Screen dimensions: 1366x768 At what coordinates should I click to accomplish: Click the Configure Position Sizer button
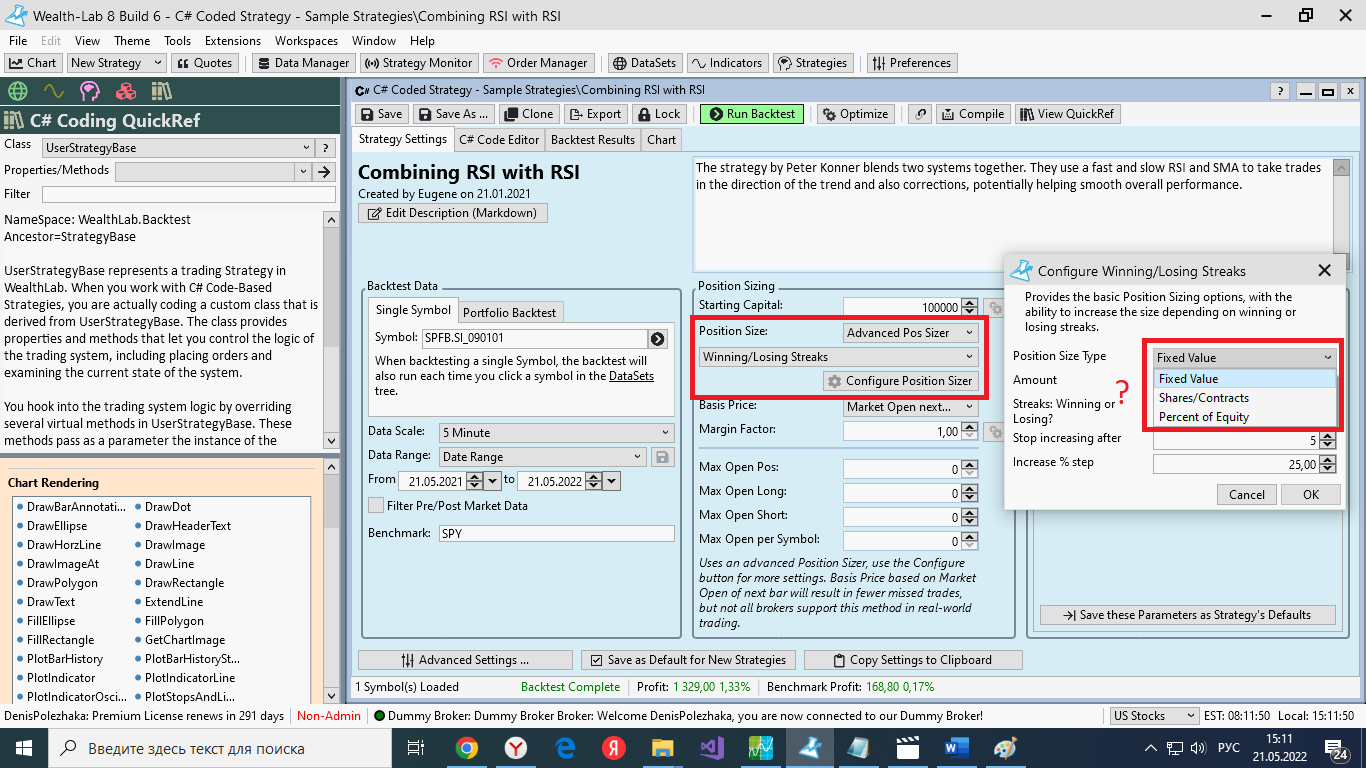click(900, 381)
